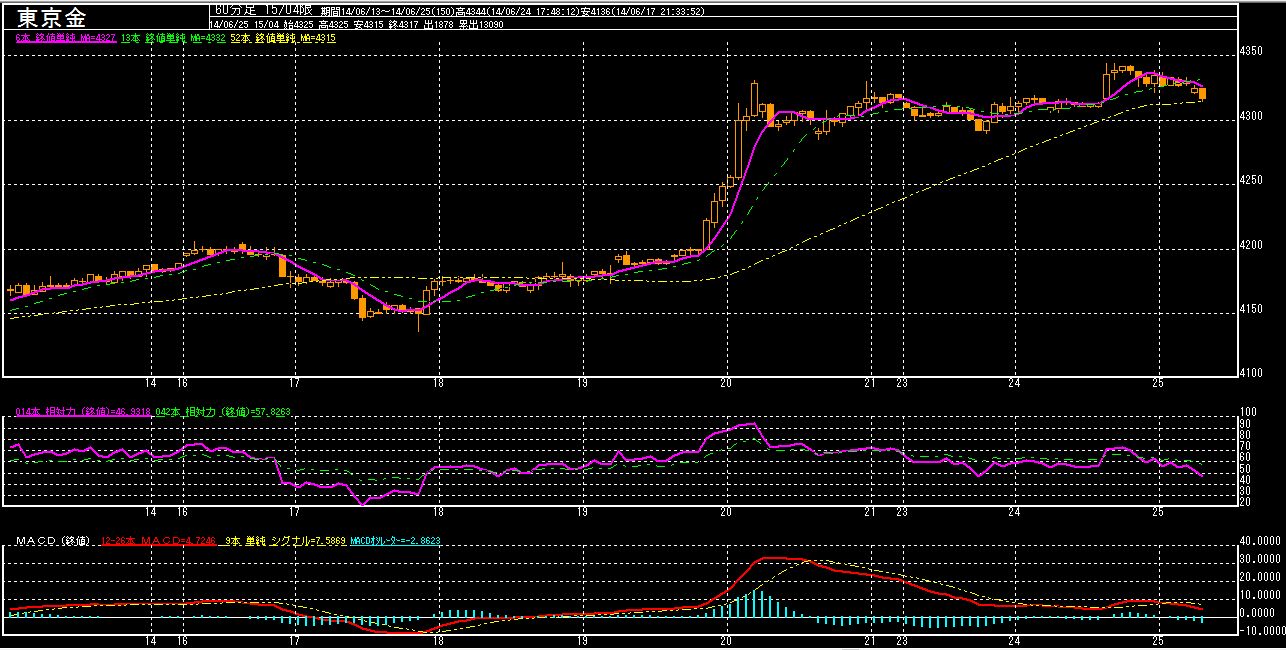The width and height of the screenshot is (1286, 650).
Task: Click the 累出13090 cumulative volume text
Action: (481, 24)
